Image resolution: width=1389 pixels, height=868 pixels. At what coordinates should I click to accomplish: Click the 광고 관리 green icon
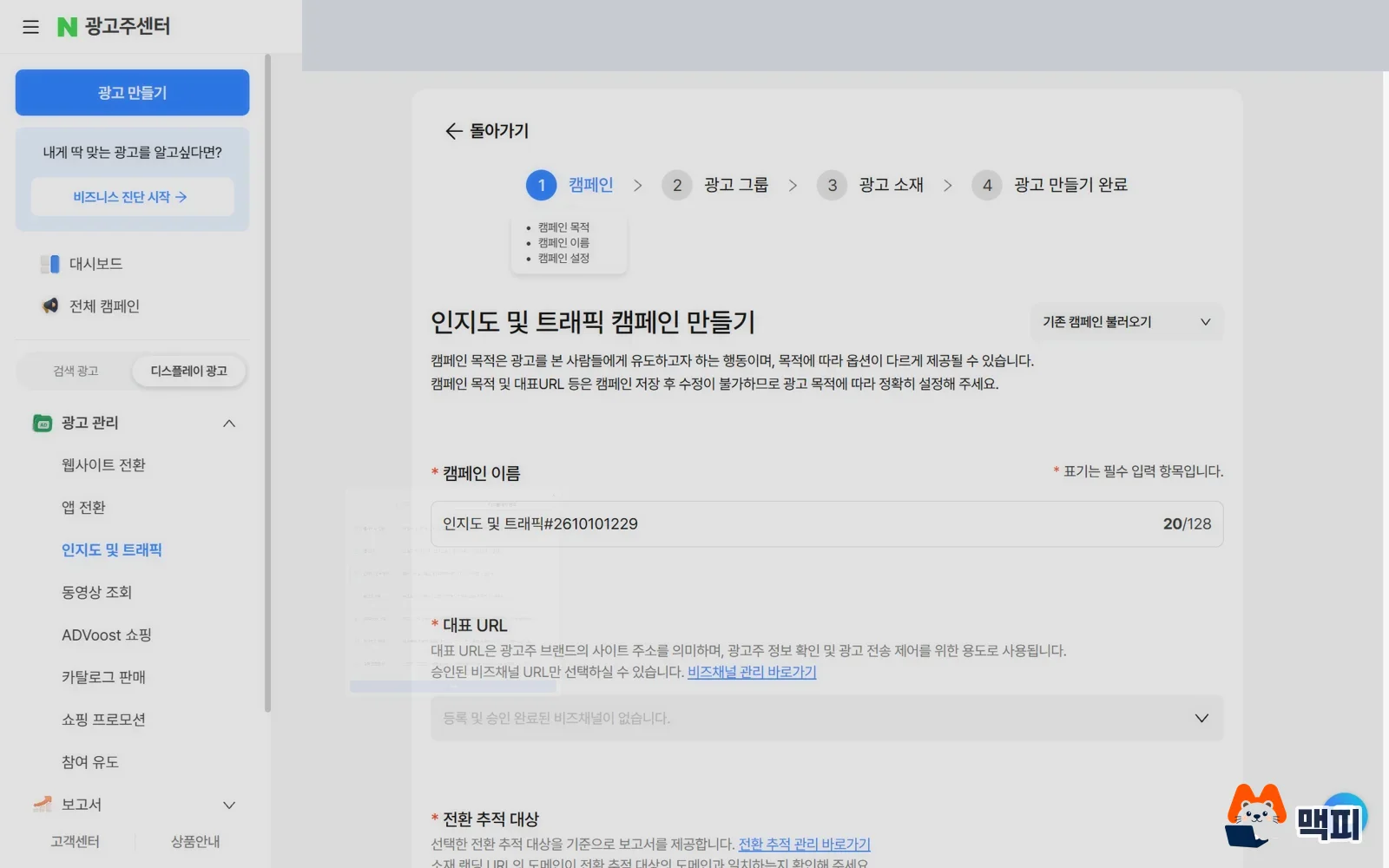pyautogui.click(x=43, y=423)
